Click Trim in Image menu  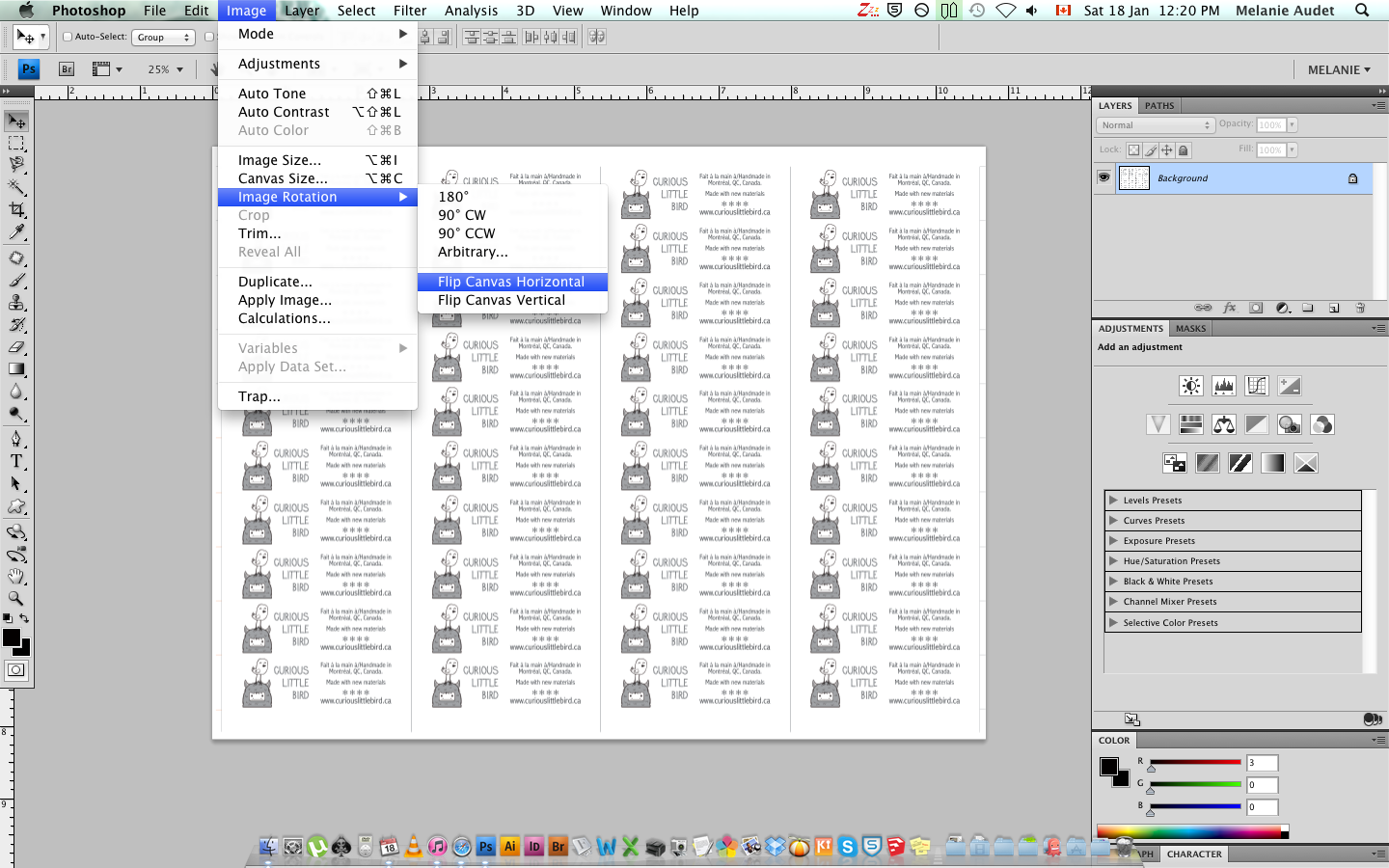pyautogui.click(x=317, y=233)
